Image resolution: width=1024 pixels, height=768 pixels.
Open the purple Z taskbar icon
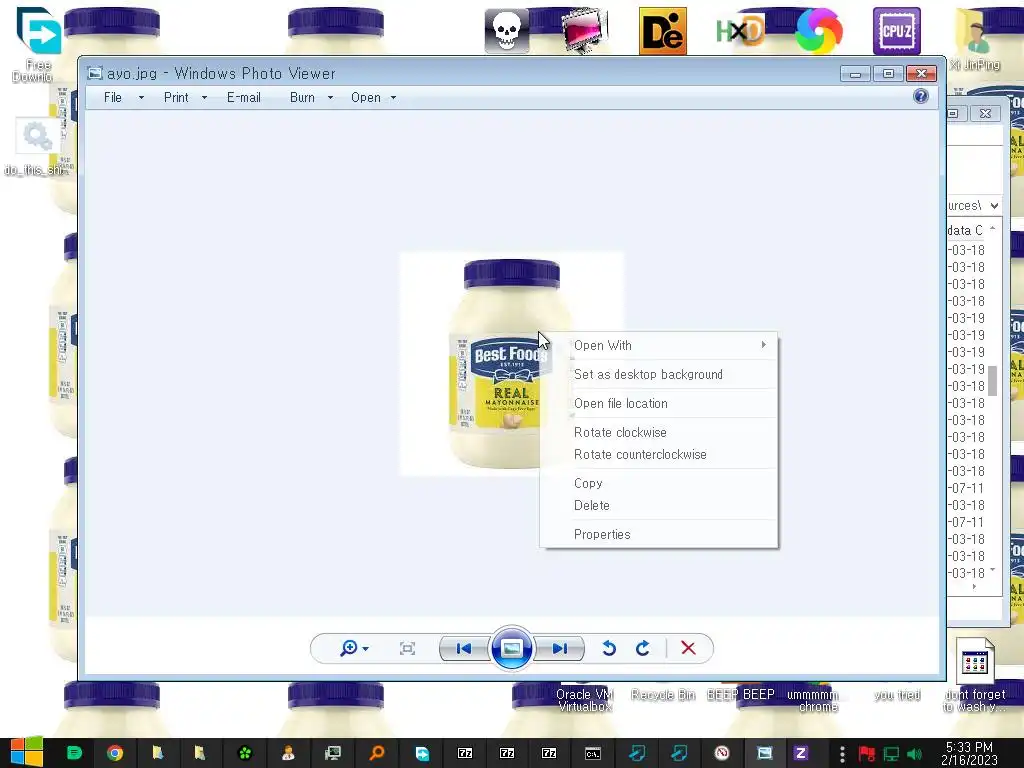801,753
